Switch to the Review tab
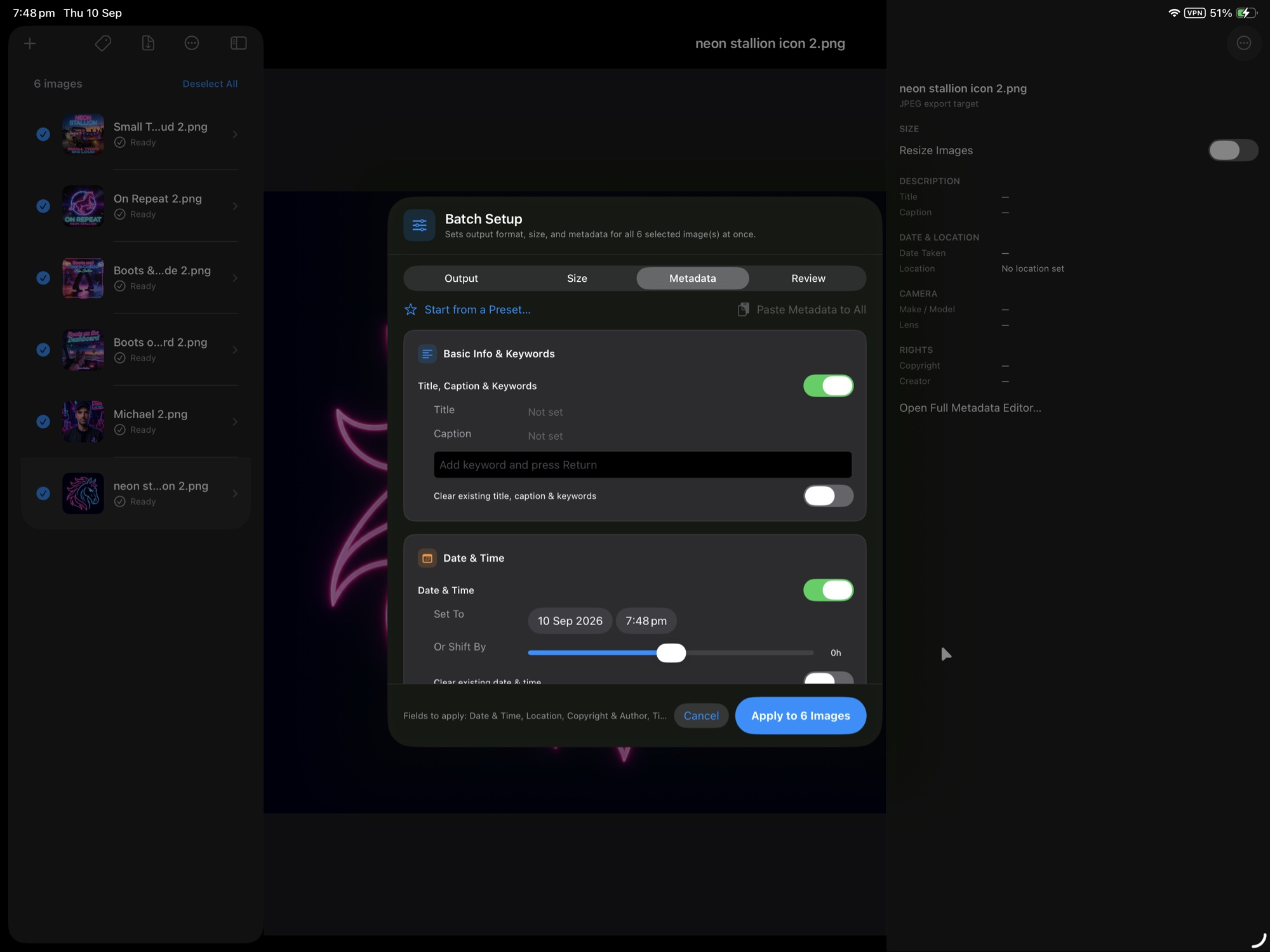The width and height of the screenshot is (1270, 952). (x=808, y=279)
